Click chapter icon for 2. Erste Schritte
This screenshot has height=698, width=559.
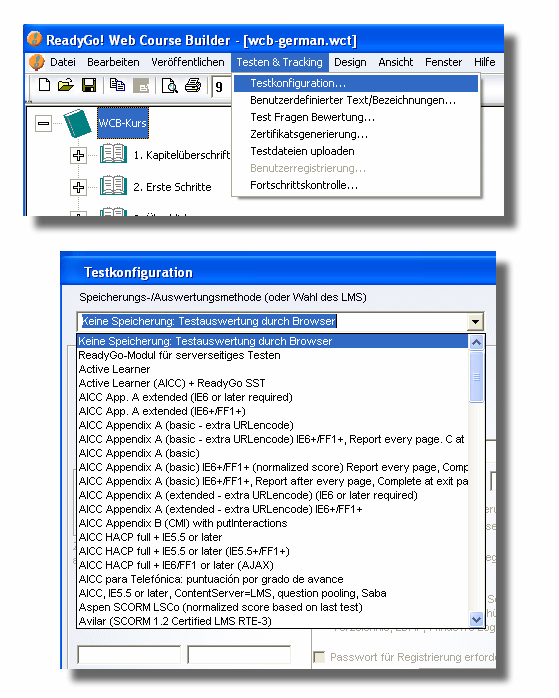[113, 186]
